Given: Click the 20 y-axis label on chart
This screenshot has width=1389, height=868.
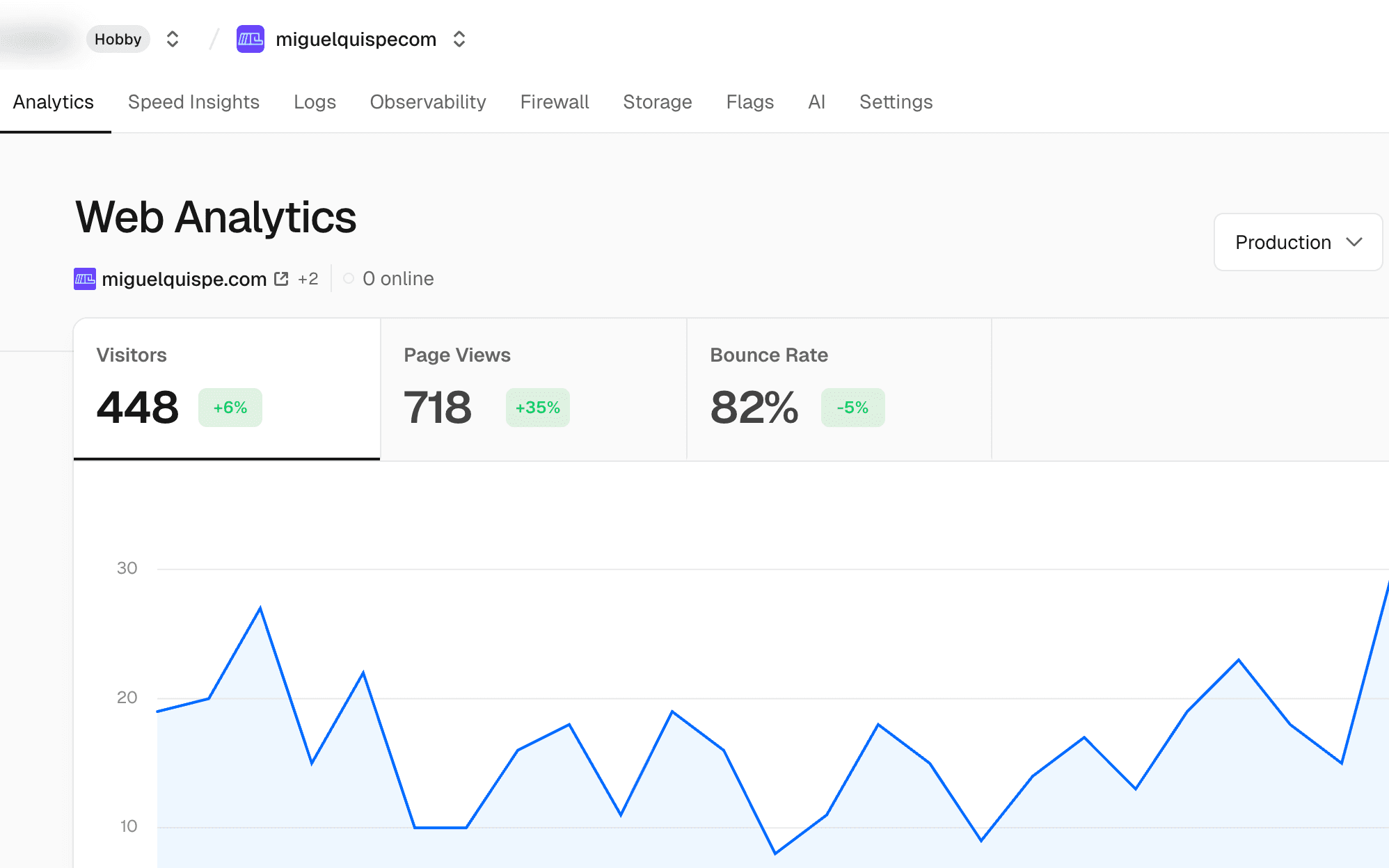Looking at the screenshot, I should tap(127, 698).
